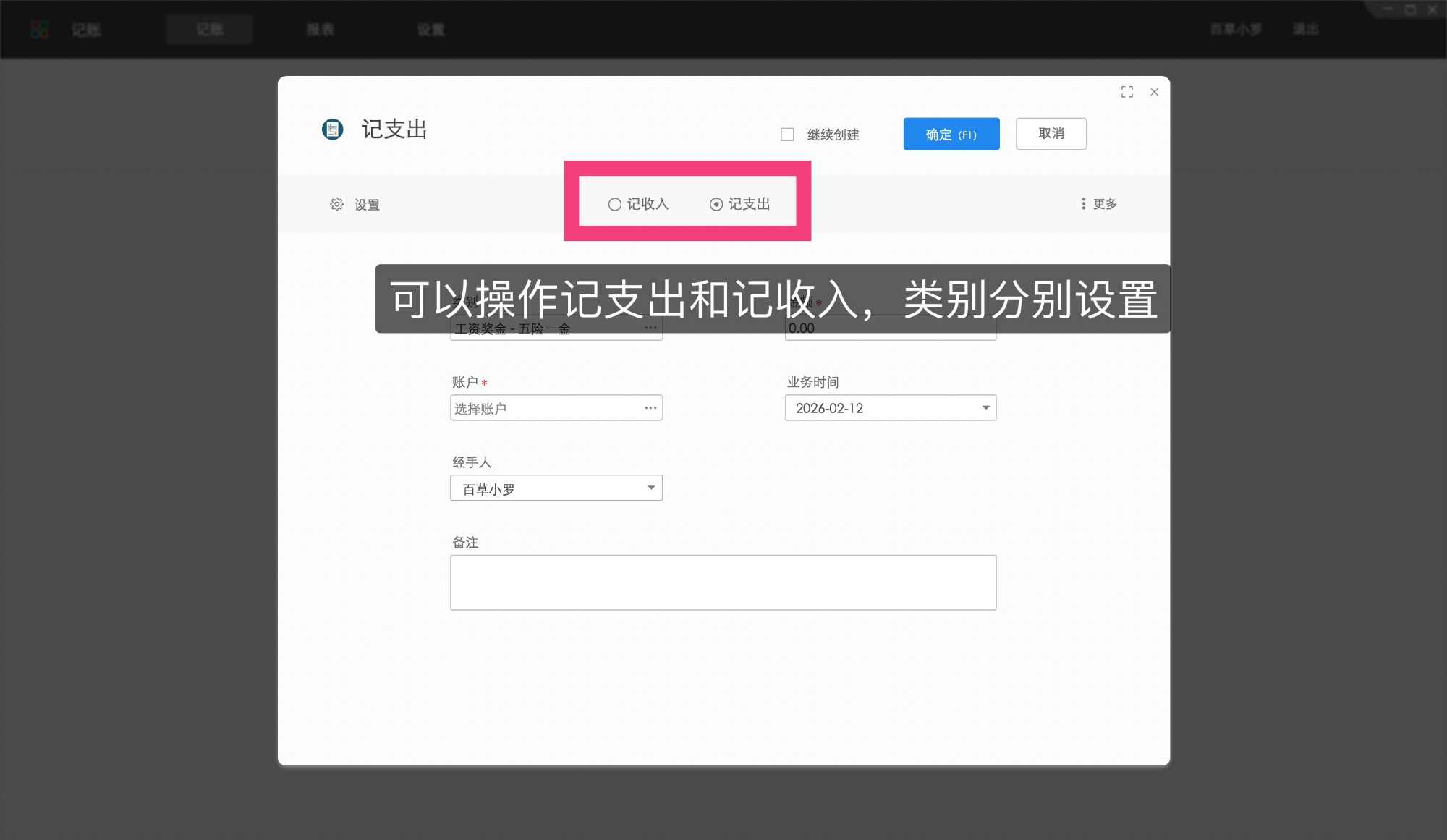Click the colorful grid app logo top-left

click(x=39, y=29)
